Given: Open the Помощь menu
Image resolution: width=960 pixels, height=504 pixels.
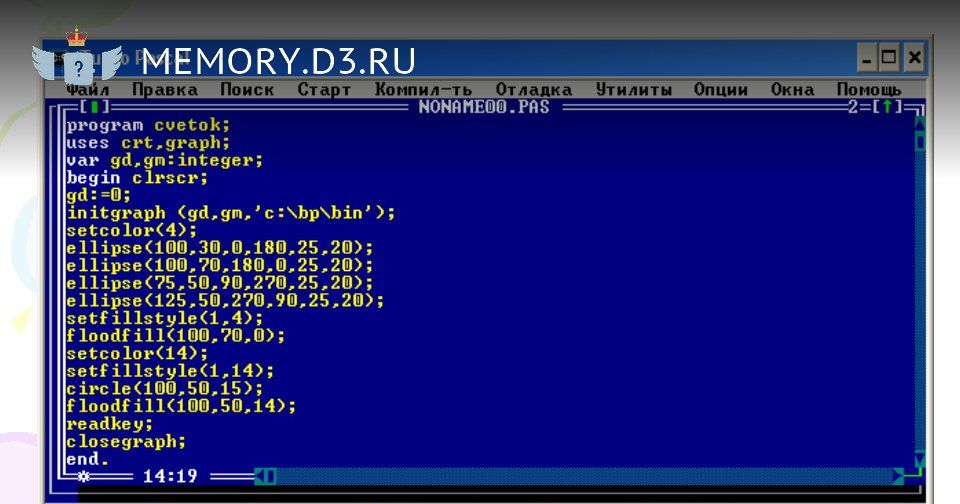Looking at the screenshot, I should click(x=868, y=90).
